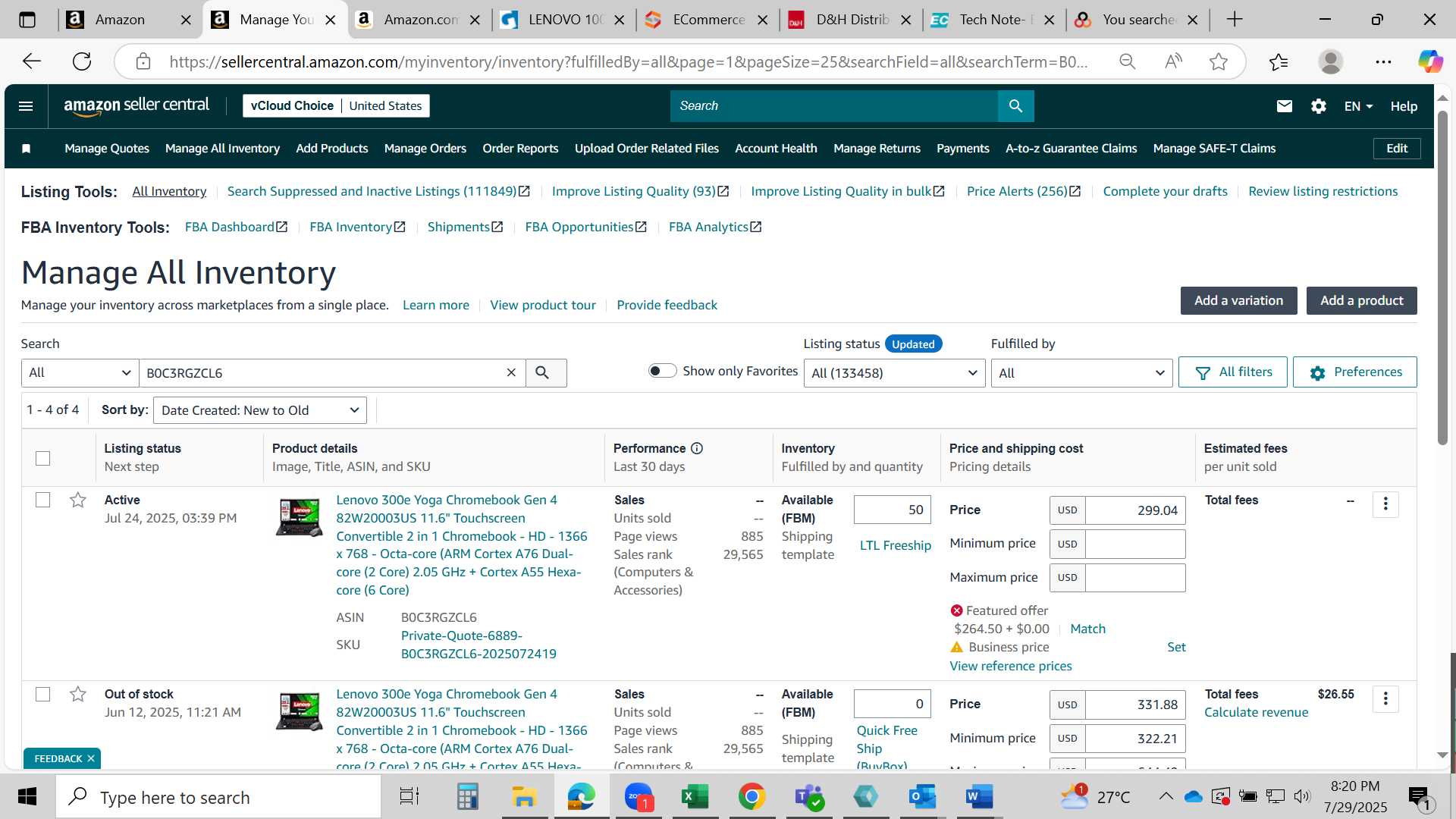Image resolution: width=1456 pixels, height=819 pixels.
Task: Expand the EN language dropdown
Action: point(1358,106)
